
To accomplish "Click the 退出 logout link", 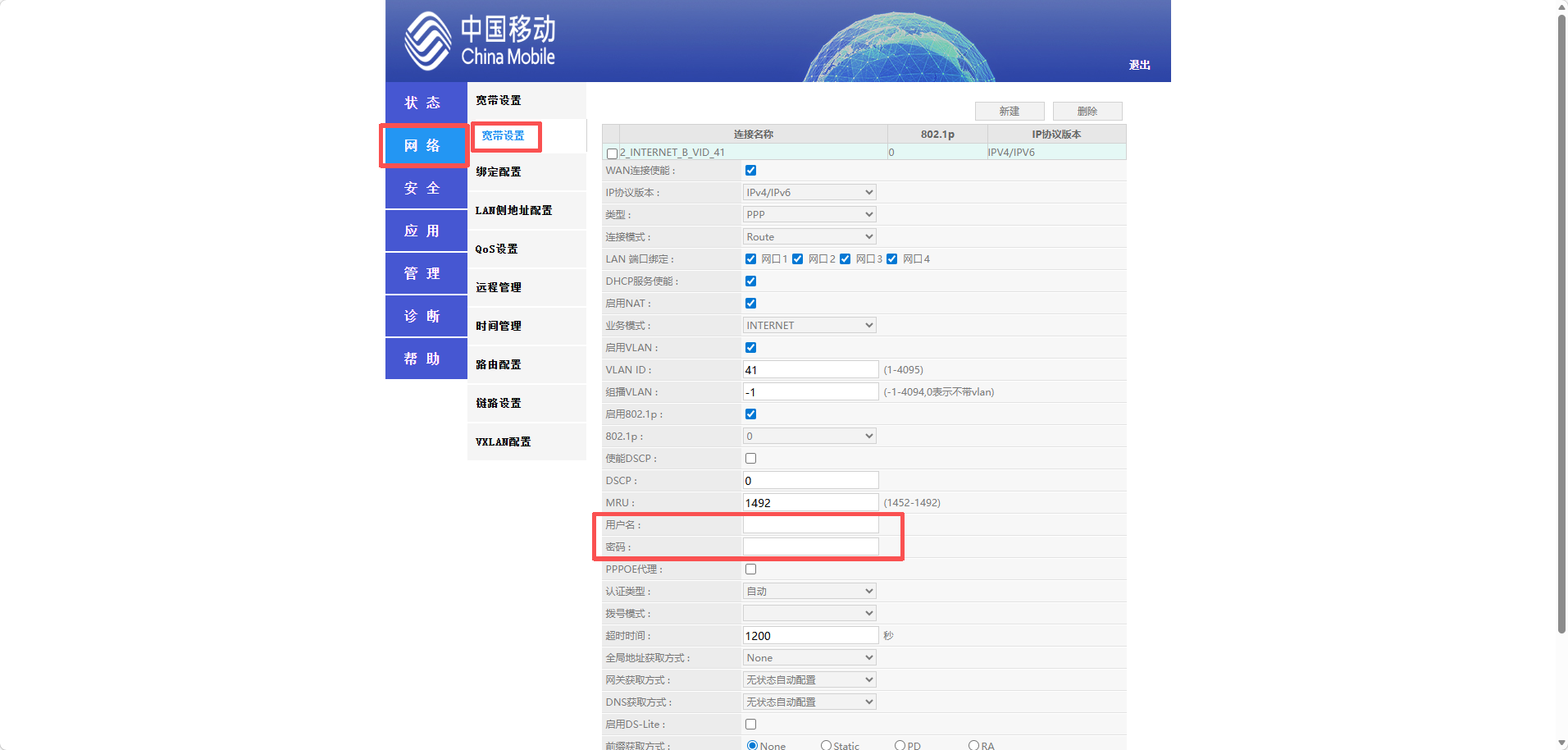I will coord(1139,66).
